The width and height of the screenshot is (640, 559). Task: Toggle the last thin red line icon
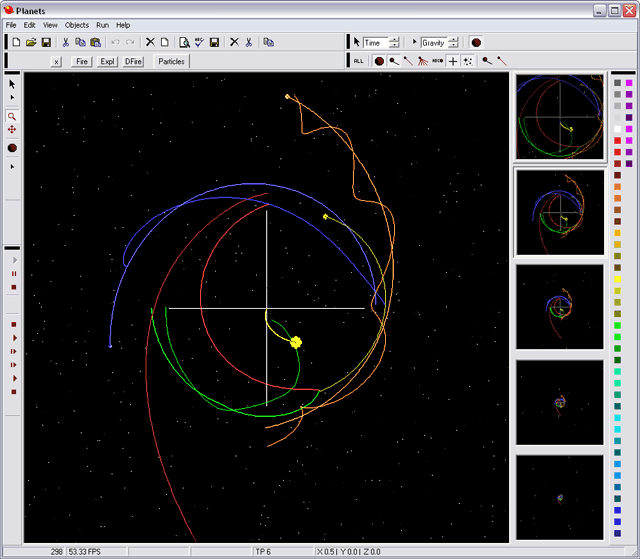(502, 61)
